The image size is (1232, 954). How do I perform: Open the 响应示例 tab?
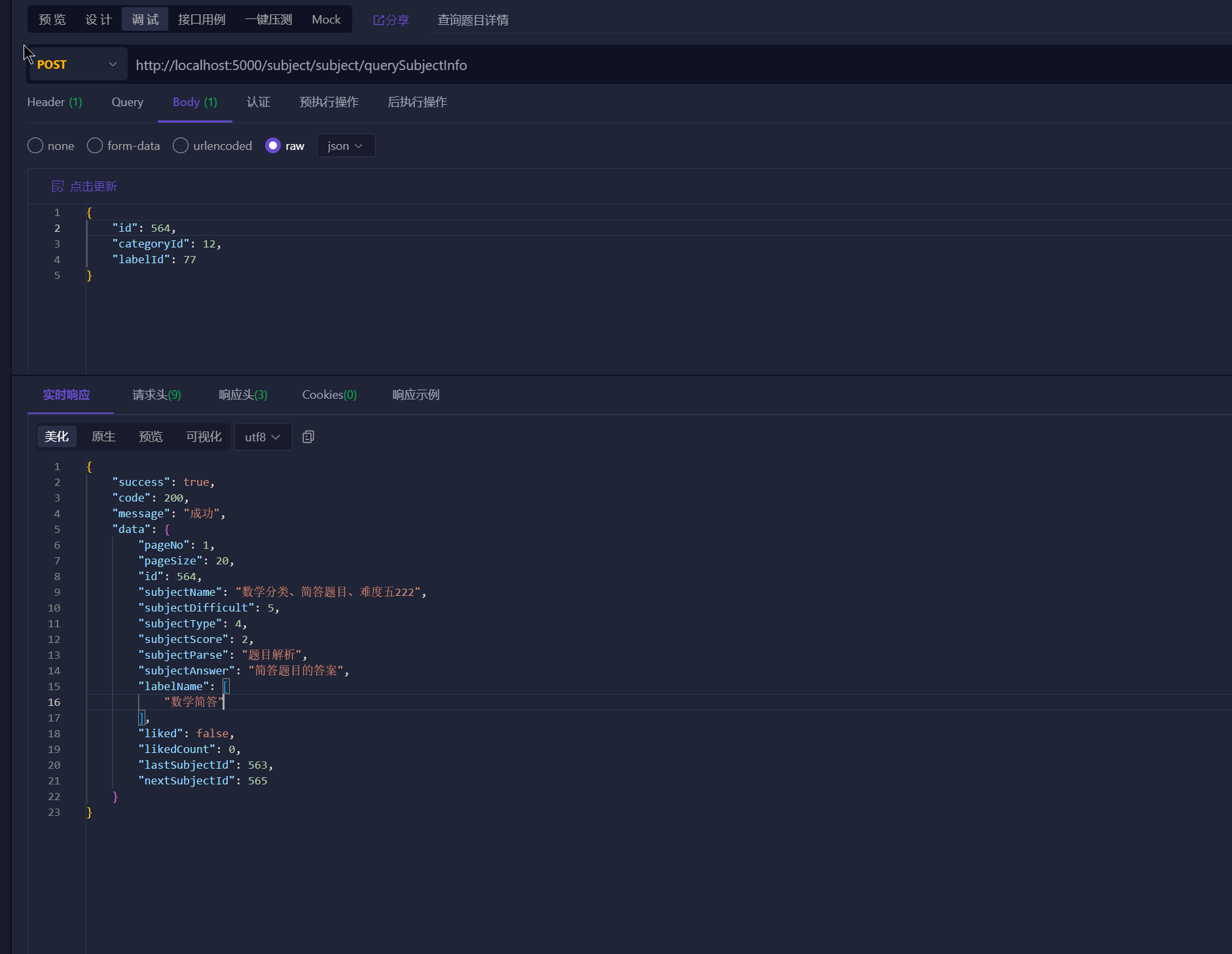(416, 395)
